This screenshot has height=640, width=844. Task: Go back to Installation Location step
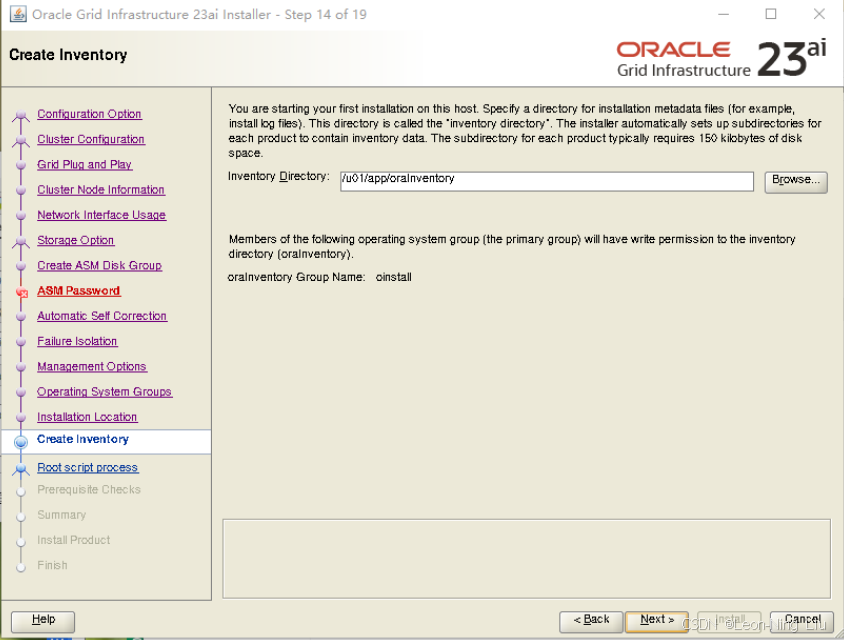pyautogui.click(x=87, y=418)
